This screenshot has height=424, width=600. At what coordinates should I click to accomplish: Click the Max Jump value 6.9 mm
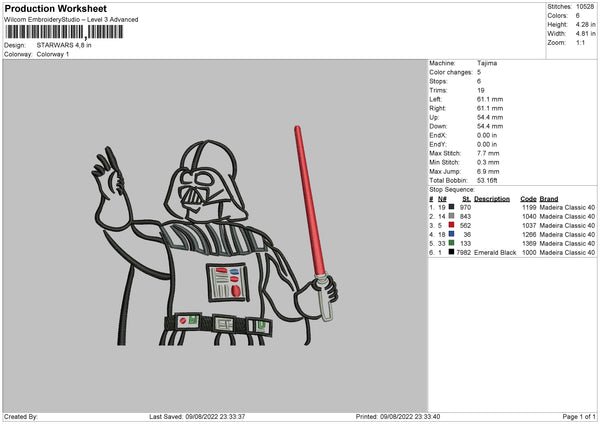coord(488,171)
